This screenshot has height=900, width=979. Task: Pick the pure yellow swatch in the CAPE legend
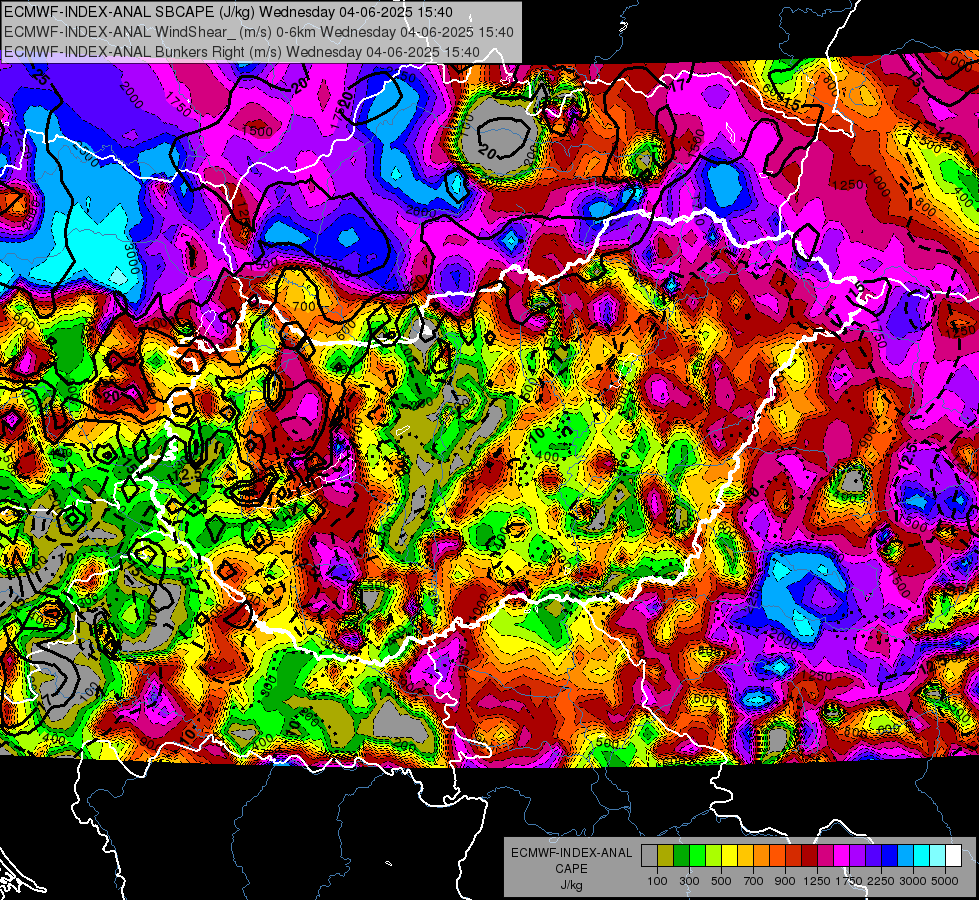(729, 855)
